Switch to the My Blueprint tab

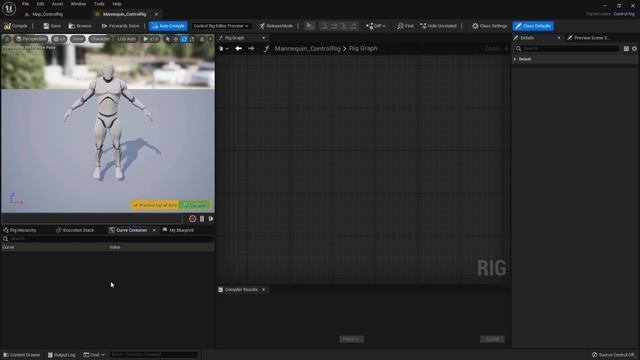pos(178,230)
